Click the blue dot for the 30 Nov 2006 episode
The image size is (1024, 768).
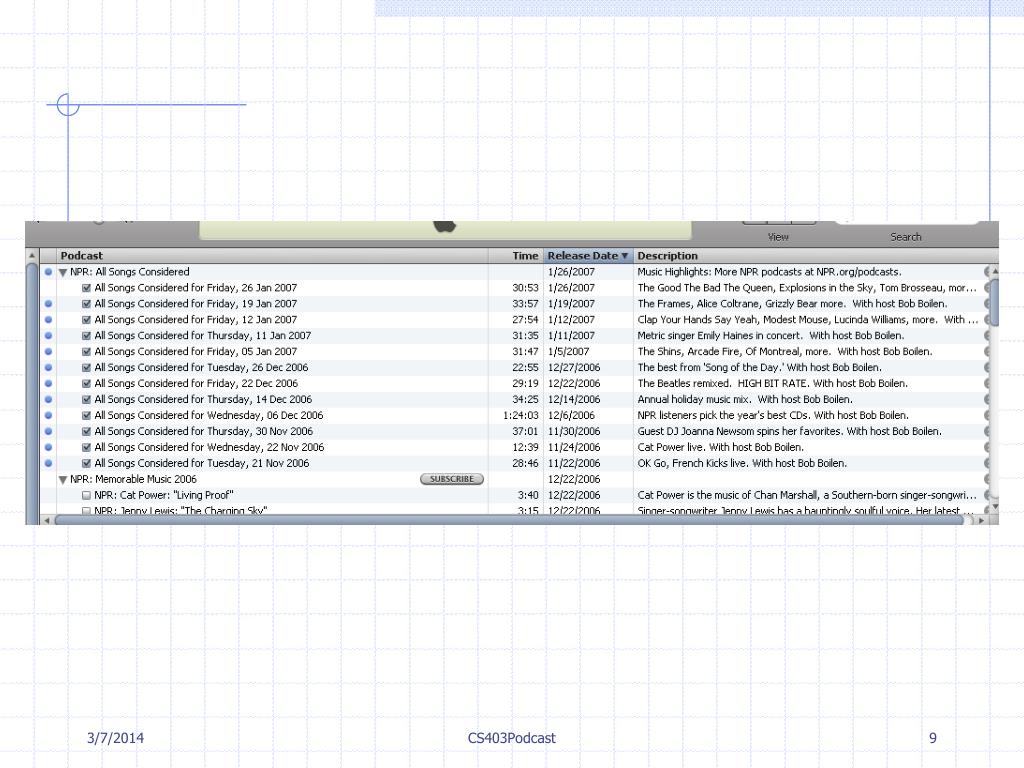click(x=48, y=431)
